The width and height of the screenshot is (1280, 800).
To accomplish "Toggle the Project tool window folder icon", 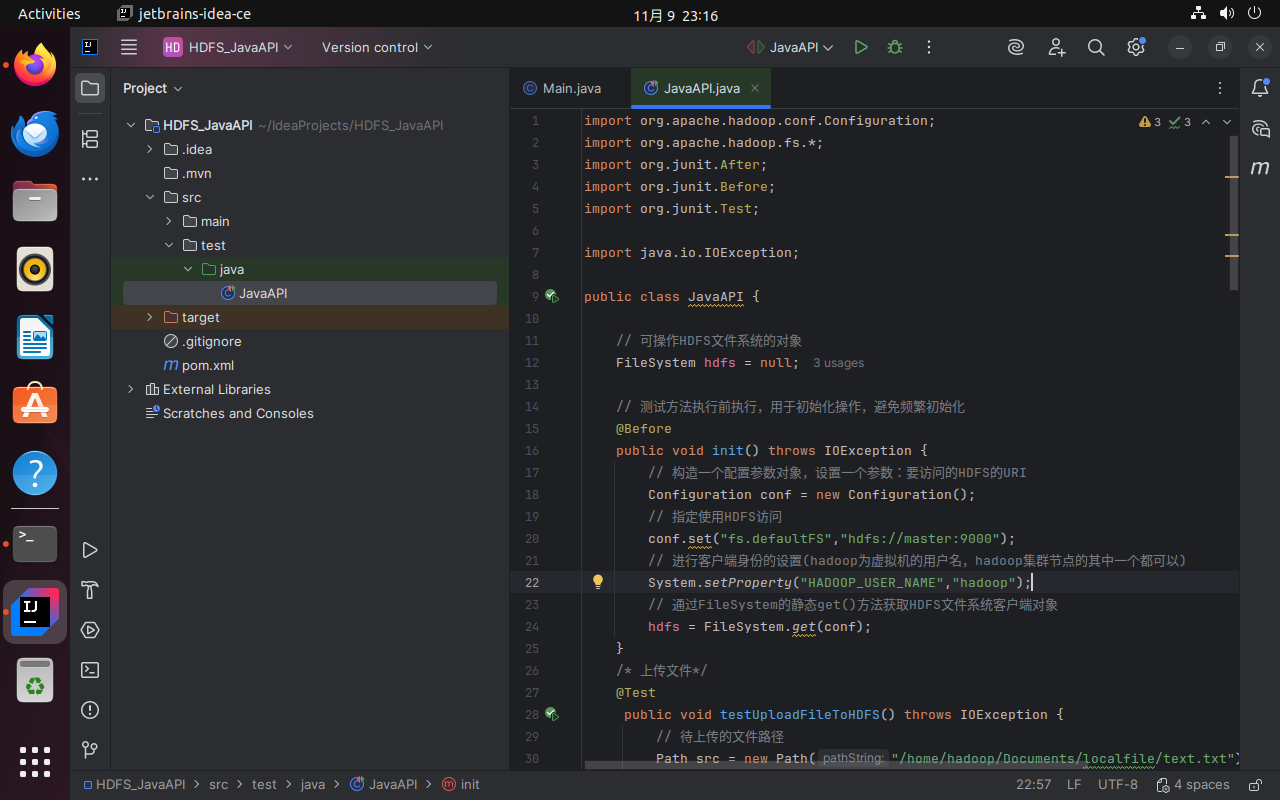I will 90,88.
